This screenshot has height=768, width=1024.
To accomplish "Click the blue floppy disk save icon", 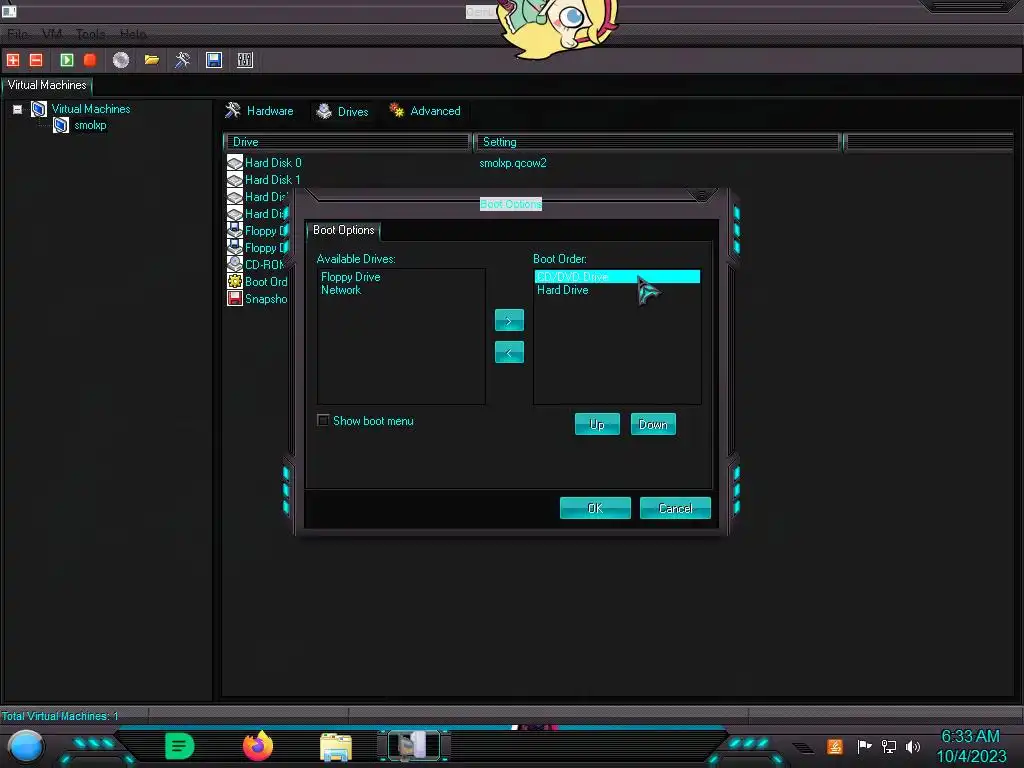I will click(x=214, y=60).
